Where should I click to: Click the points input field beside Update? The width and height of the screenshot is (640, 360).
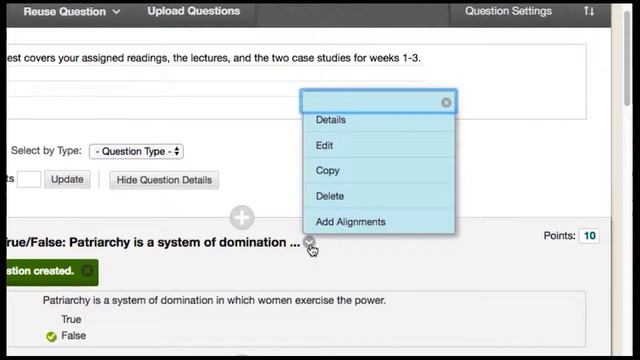tap(29, 180)
